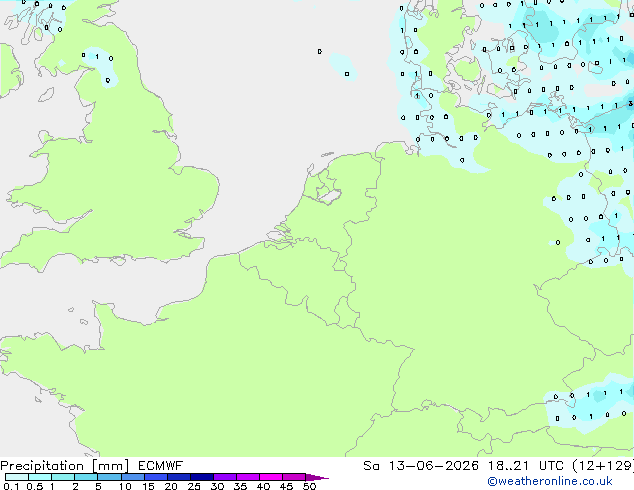Click the '[mm]' unit label
Image resolution: width=634 pixels, height=490 pixels.
pos(111,466)
